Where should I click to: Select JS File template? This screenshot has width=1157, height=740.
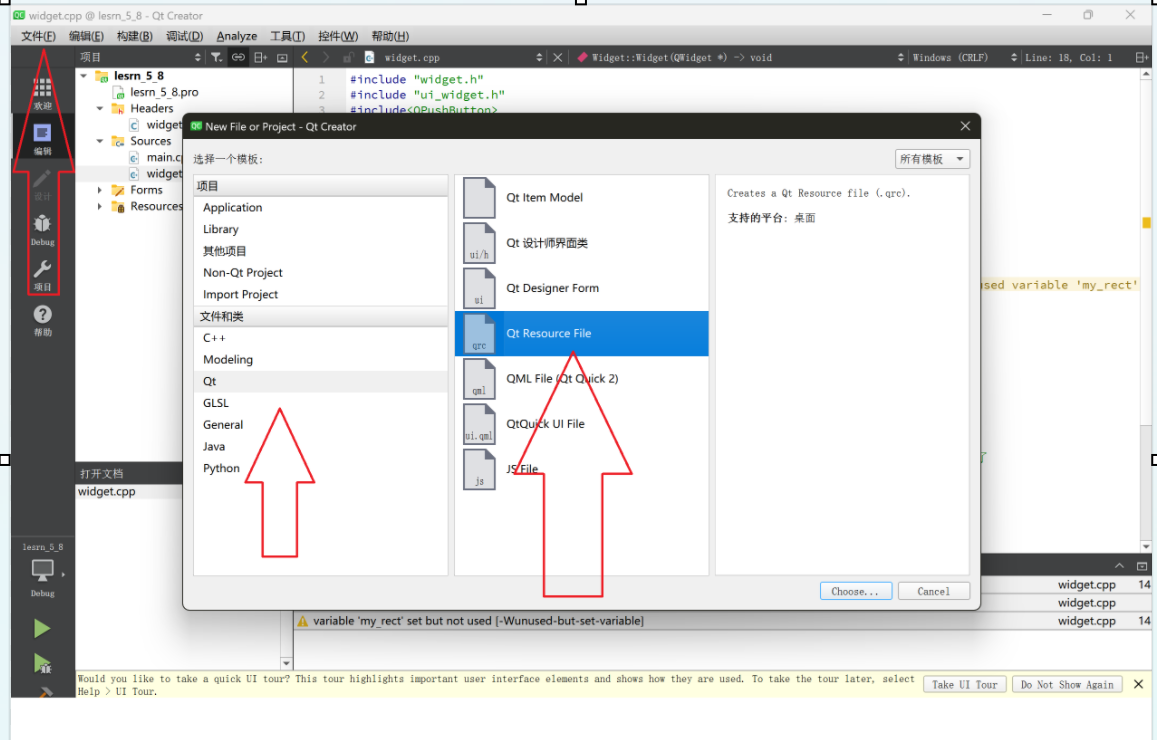coord(581,468)
